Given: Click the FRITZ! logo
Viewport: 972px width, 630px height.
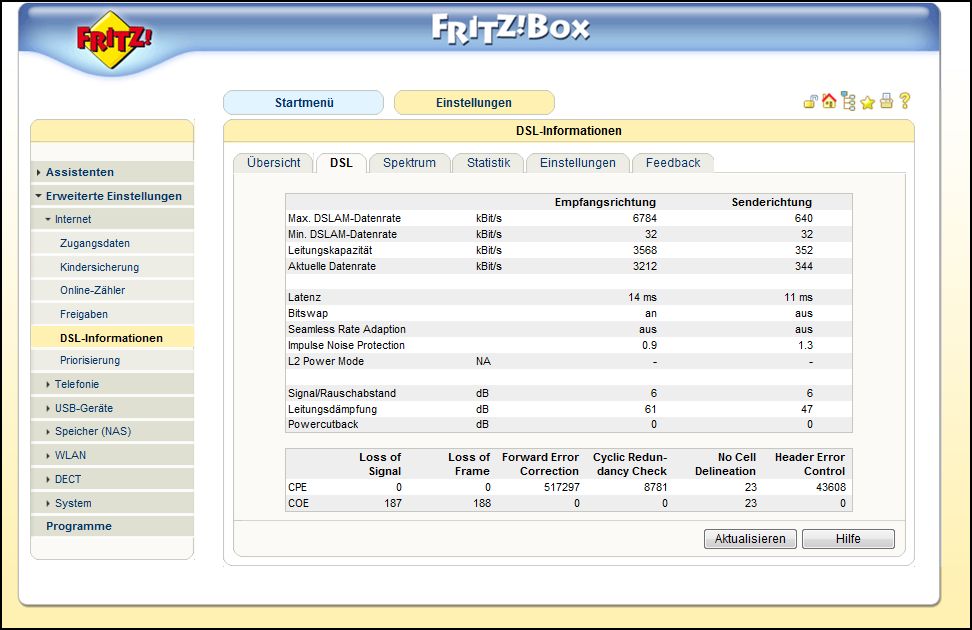Looking at the screenshot, I should (113, 40).
